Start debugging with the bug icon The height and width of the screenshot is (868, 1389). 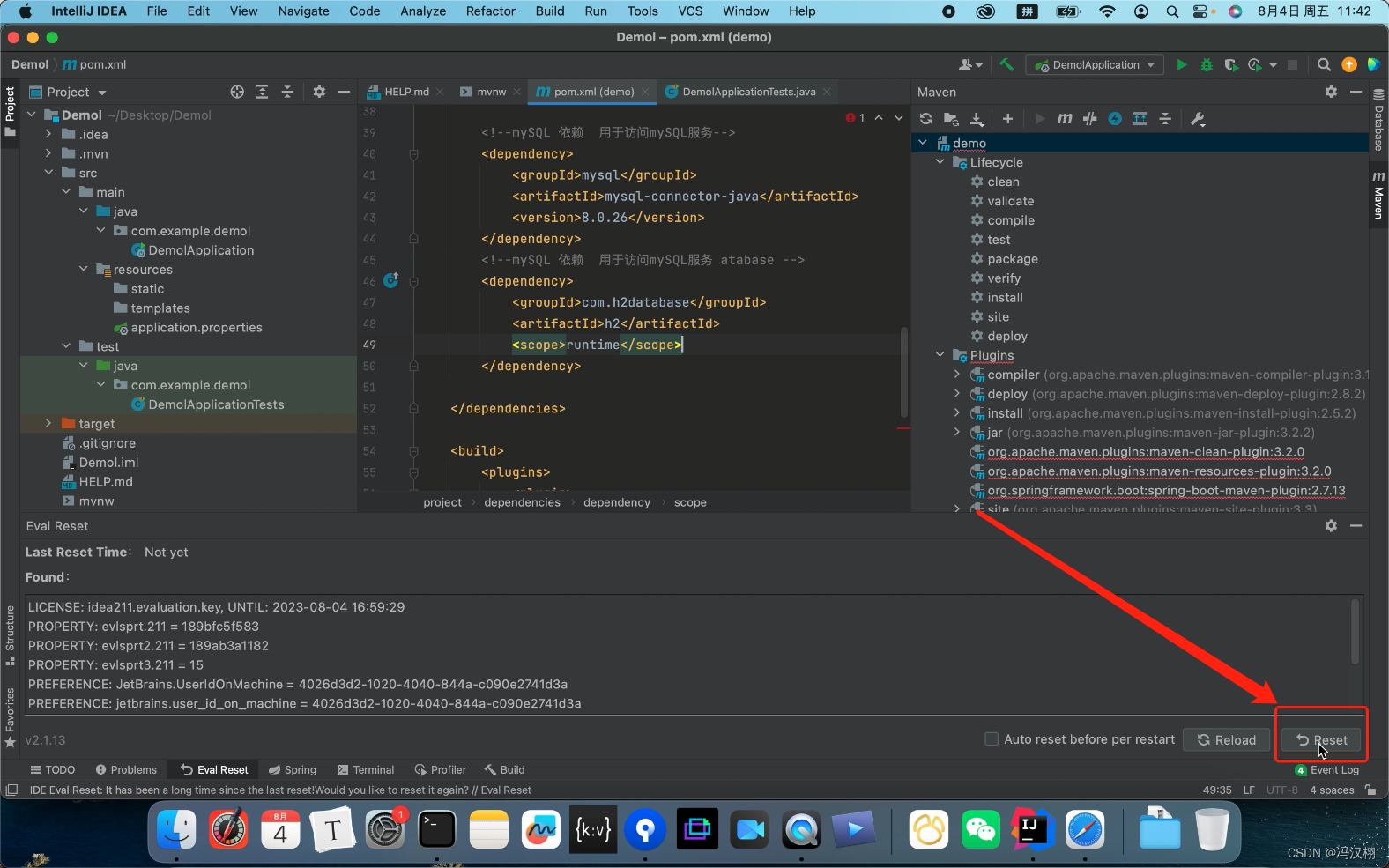[1207, 64]
